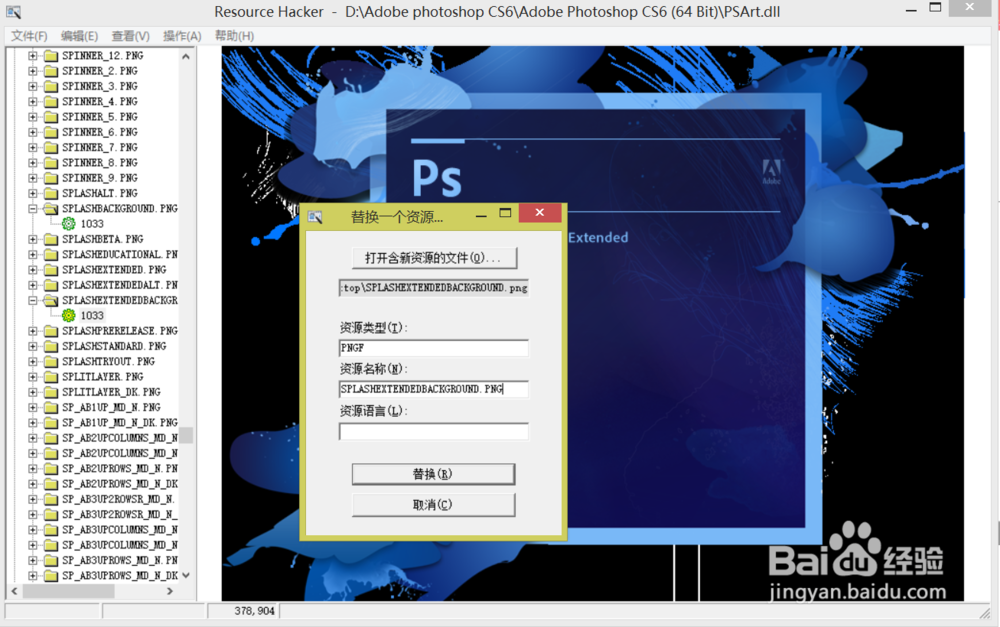The image size is (1000, 627).
Task: Open the 帮助(H) menu
Action: [x=234, y=36]
